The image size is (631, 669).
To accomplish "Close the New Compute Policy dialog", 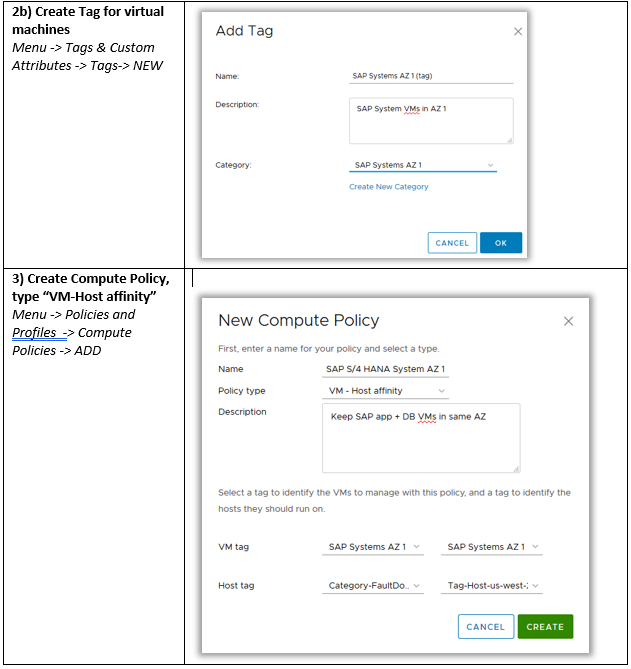I will pyautogui.click(x=568, y=321).
